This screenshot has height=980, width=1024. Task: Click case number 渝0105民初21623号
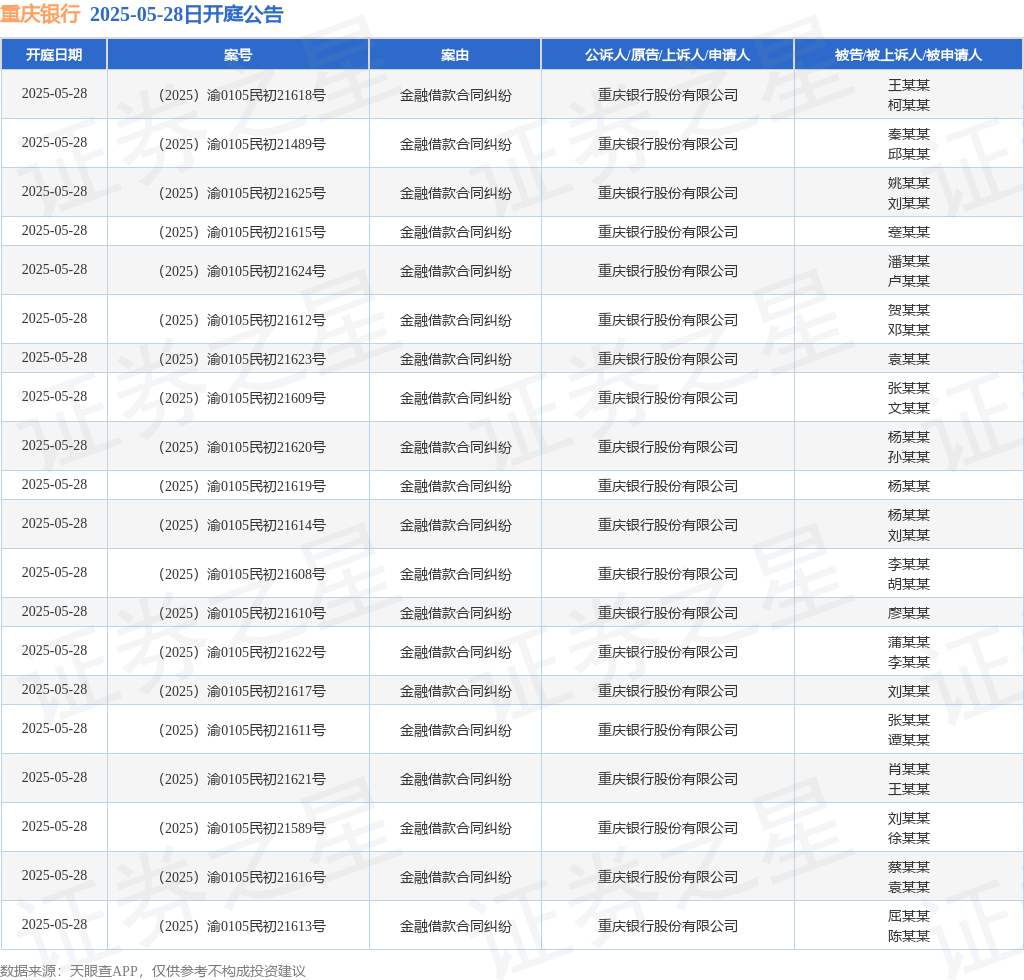click(242, 360)
